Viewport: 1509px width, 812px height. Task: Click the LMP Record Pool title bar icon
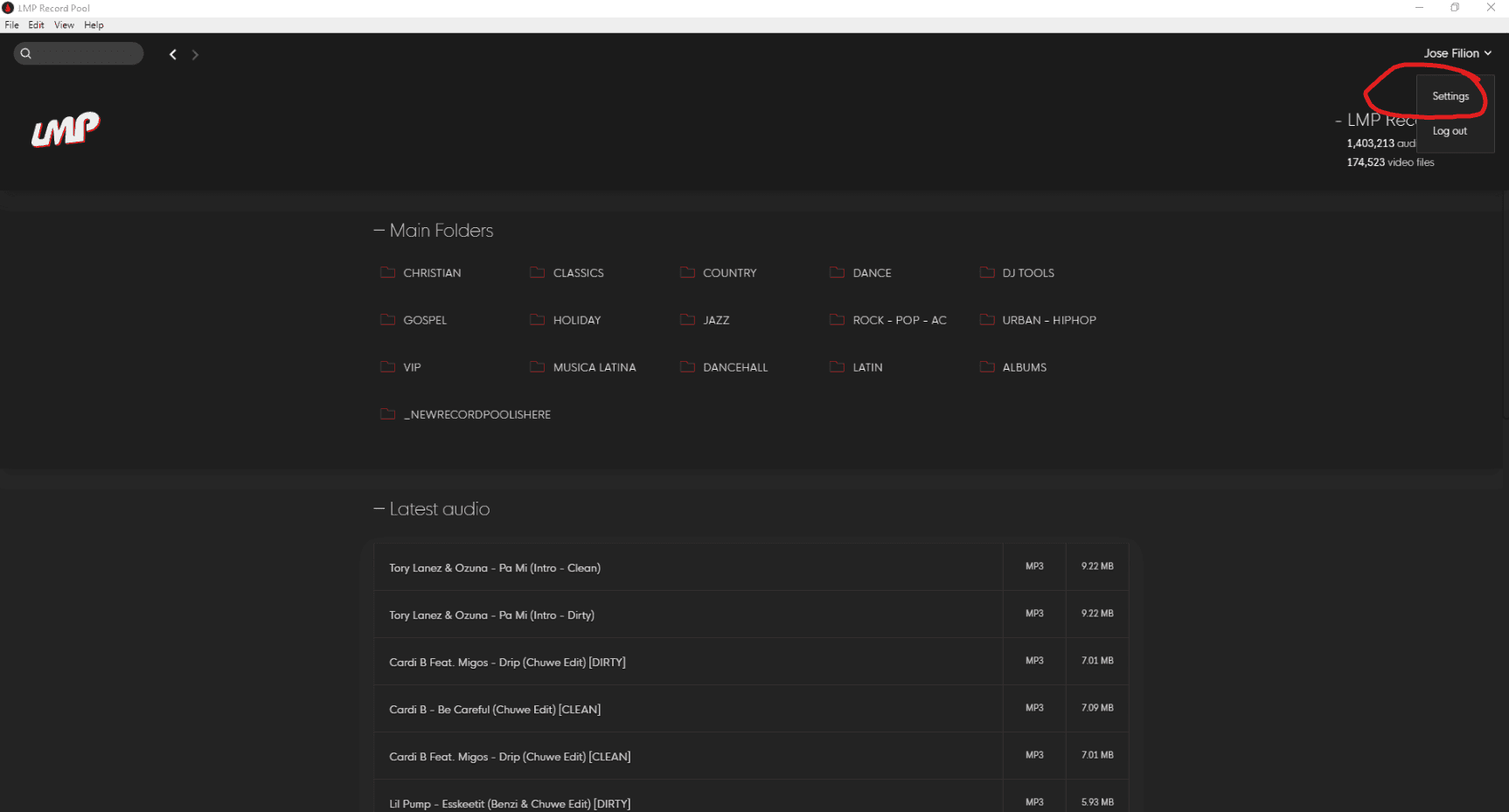click(x=8, y=8)
